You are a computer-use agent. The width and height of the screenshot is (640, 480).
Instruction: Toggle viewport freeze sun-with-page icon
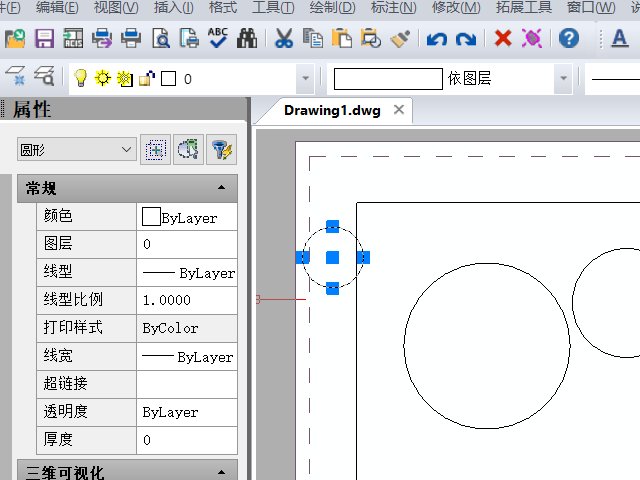(x=124, y=78)
